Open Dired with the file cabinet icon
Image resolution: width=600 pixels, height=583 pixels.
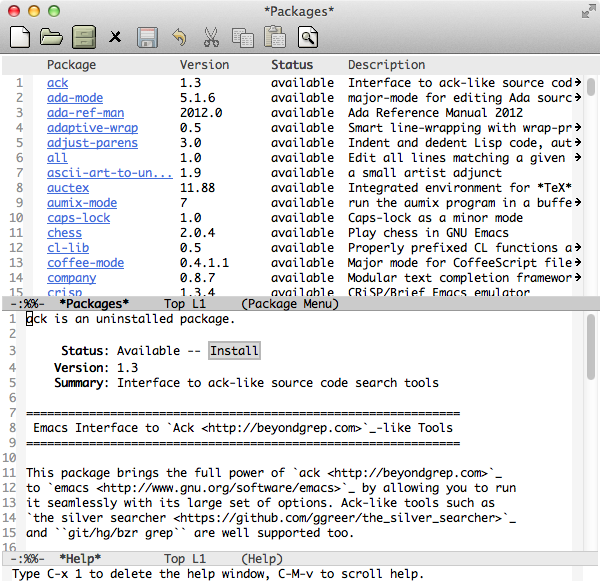point(84,37)
